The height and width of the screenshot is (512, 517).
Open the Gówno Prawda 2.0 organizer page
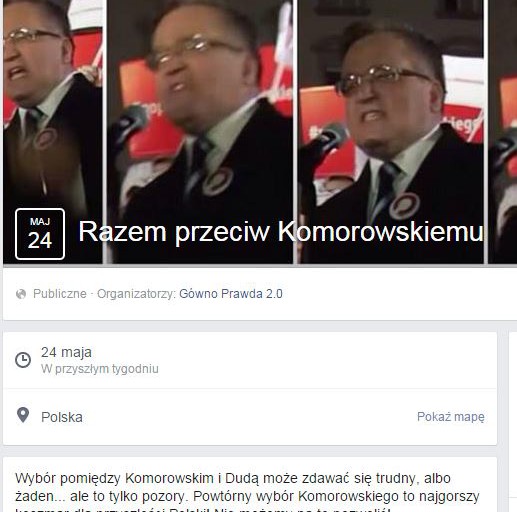click(231, 294)
